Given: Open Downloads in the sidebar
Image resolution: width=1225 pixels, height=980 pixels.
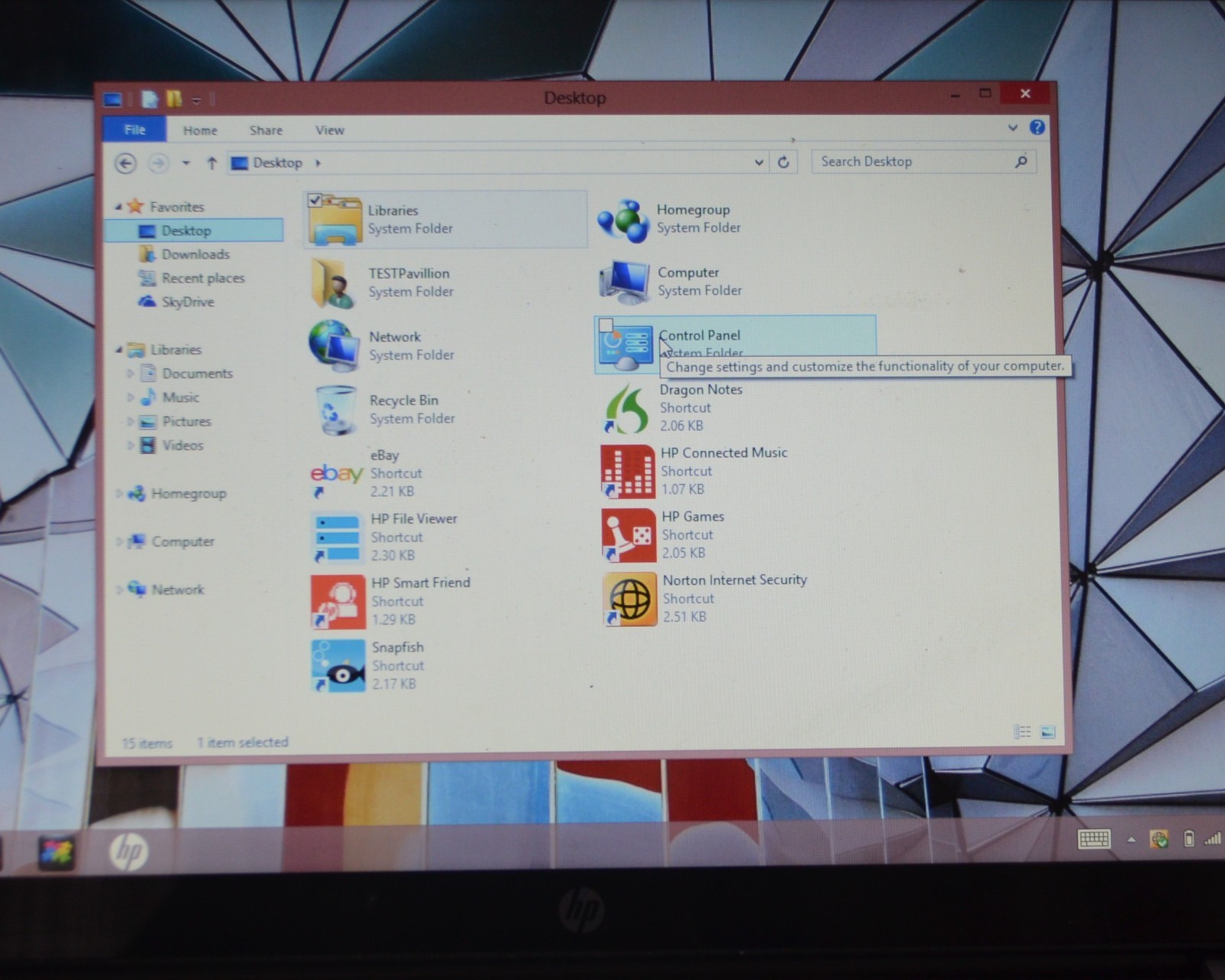Looking at the screenshot, I should [x=195, y=254].
